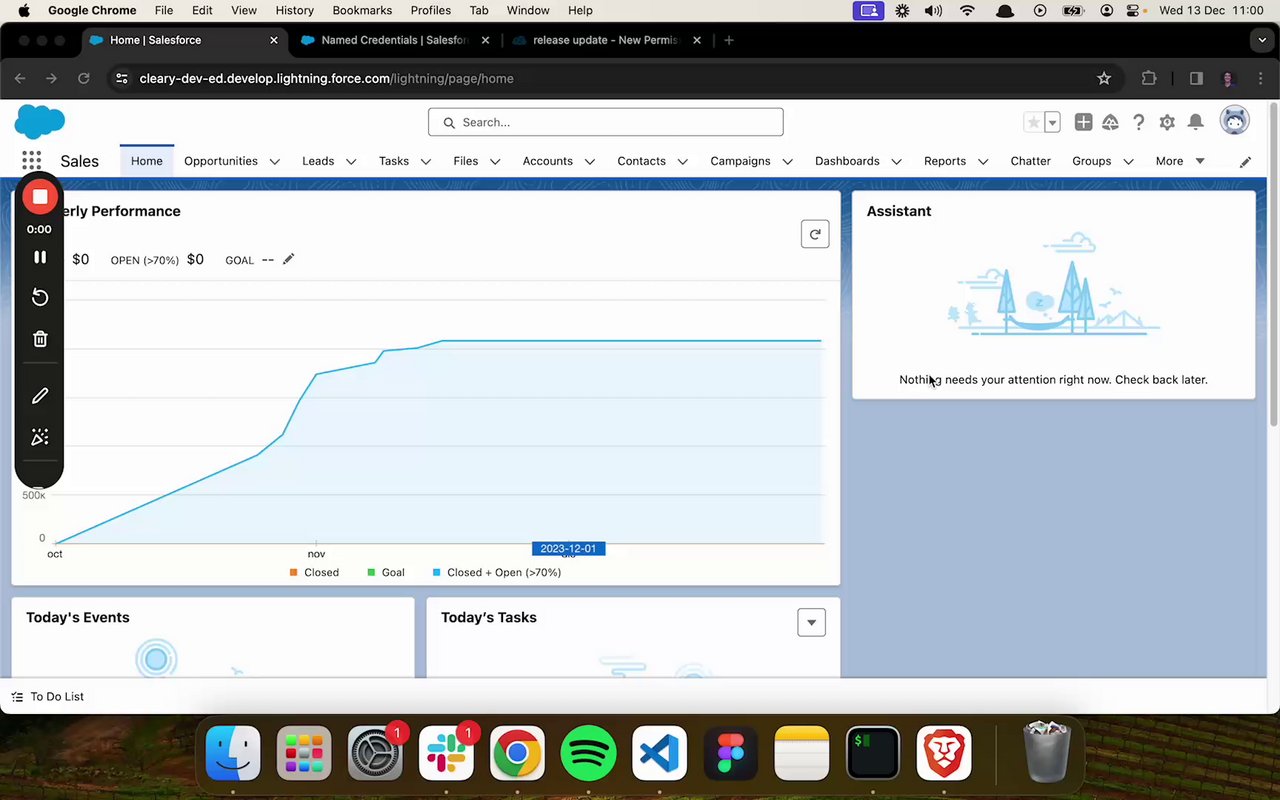The width and height of the screenshot is (1280, 800).
Task: Expand the Tasks dropdown chevron
Action: point(426,161)
